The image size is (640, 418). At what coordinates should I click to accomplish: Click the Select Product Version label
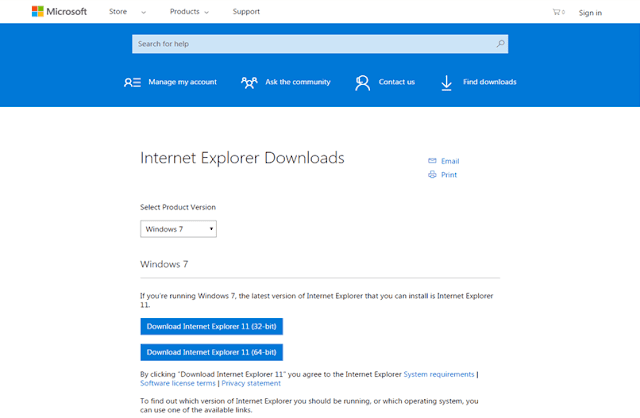178,207
